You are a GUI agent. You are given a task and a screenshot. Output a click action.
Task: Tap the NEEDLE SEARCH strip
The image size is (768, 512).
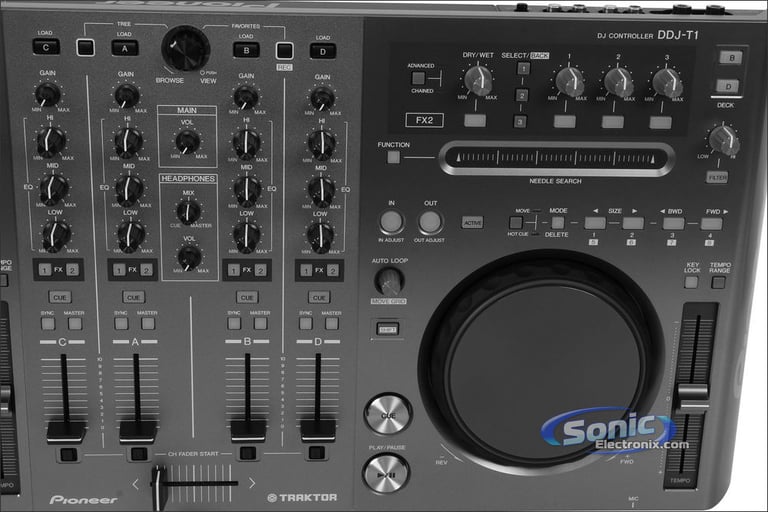[556, 158]
